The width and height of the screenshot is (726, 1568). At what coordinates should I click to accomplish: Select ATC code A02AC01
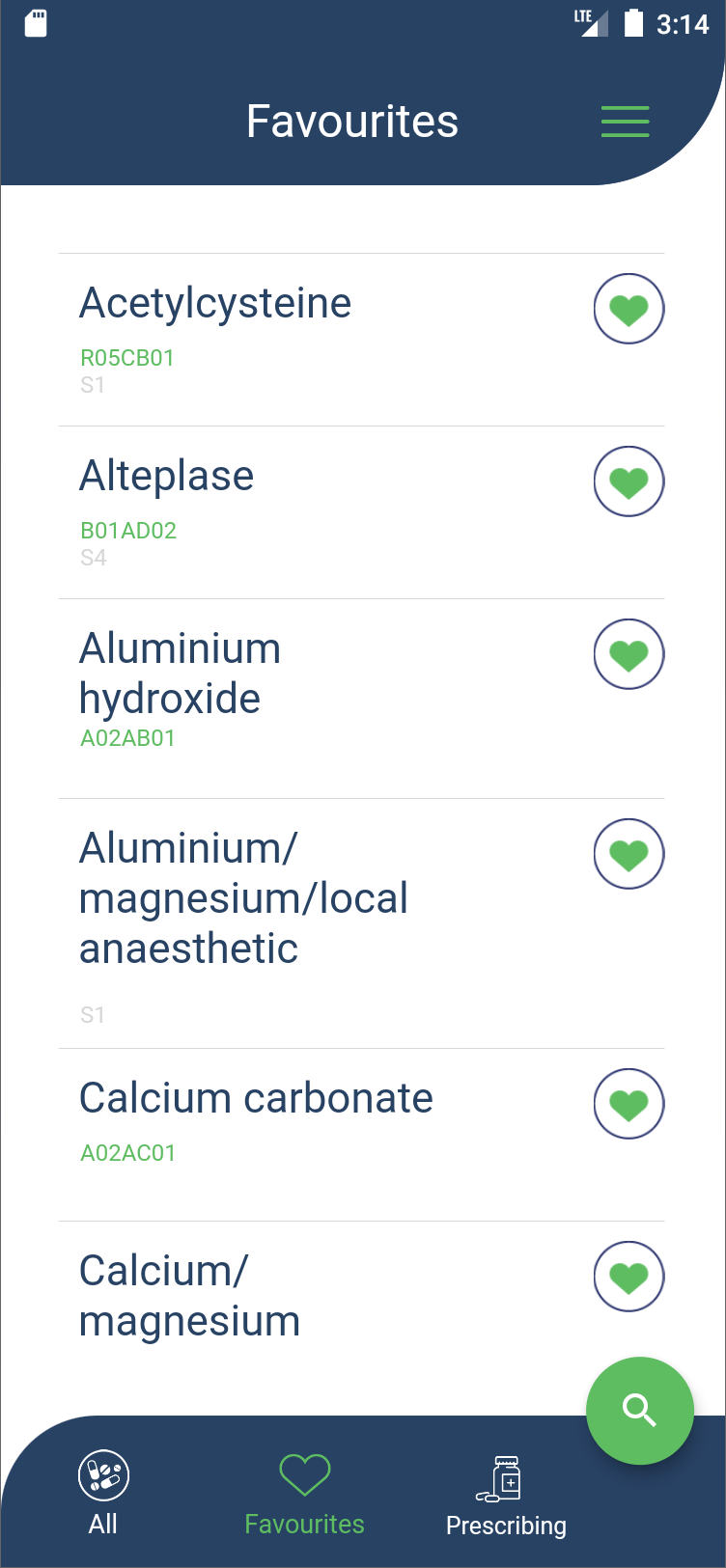pyautogui.click(x=127, y=1153)
